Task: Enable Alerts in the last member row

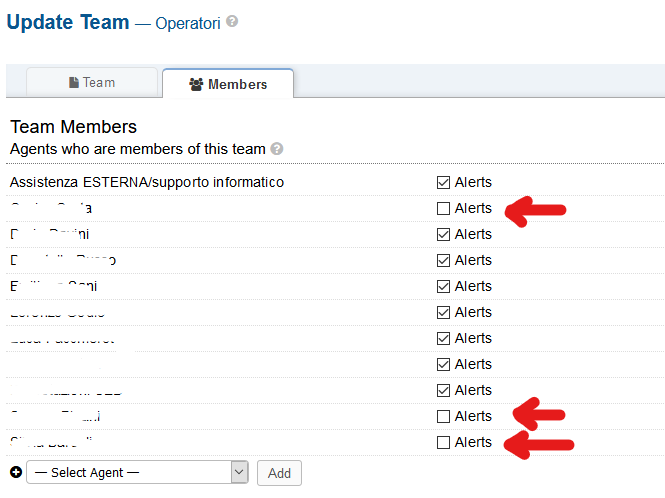Action: [x=443, y=443]
